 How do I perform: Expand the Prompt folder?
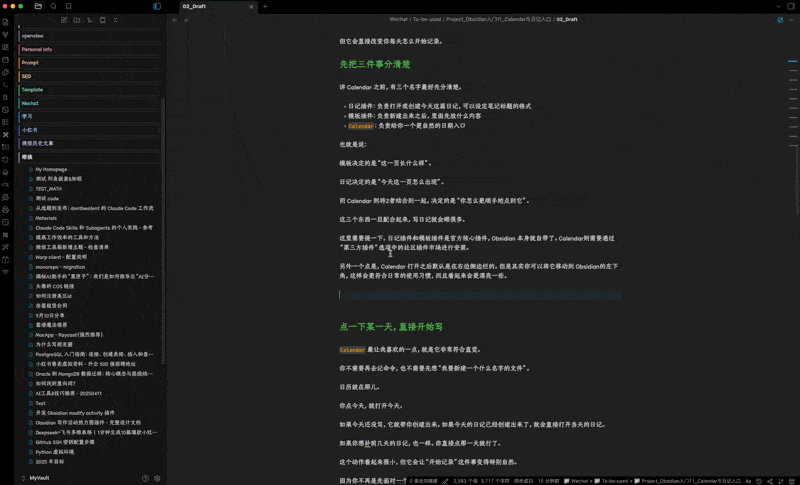tap(90, 63)
